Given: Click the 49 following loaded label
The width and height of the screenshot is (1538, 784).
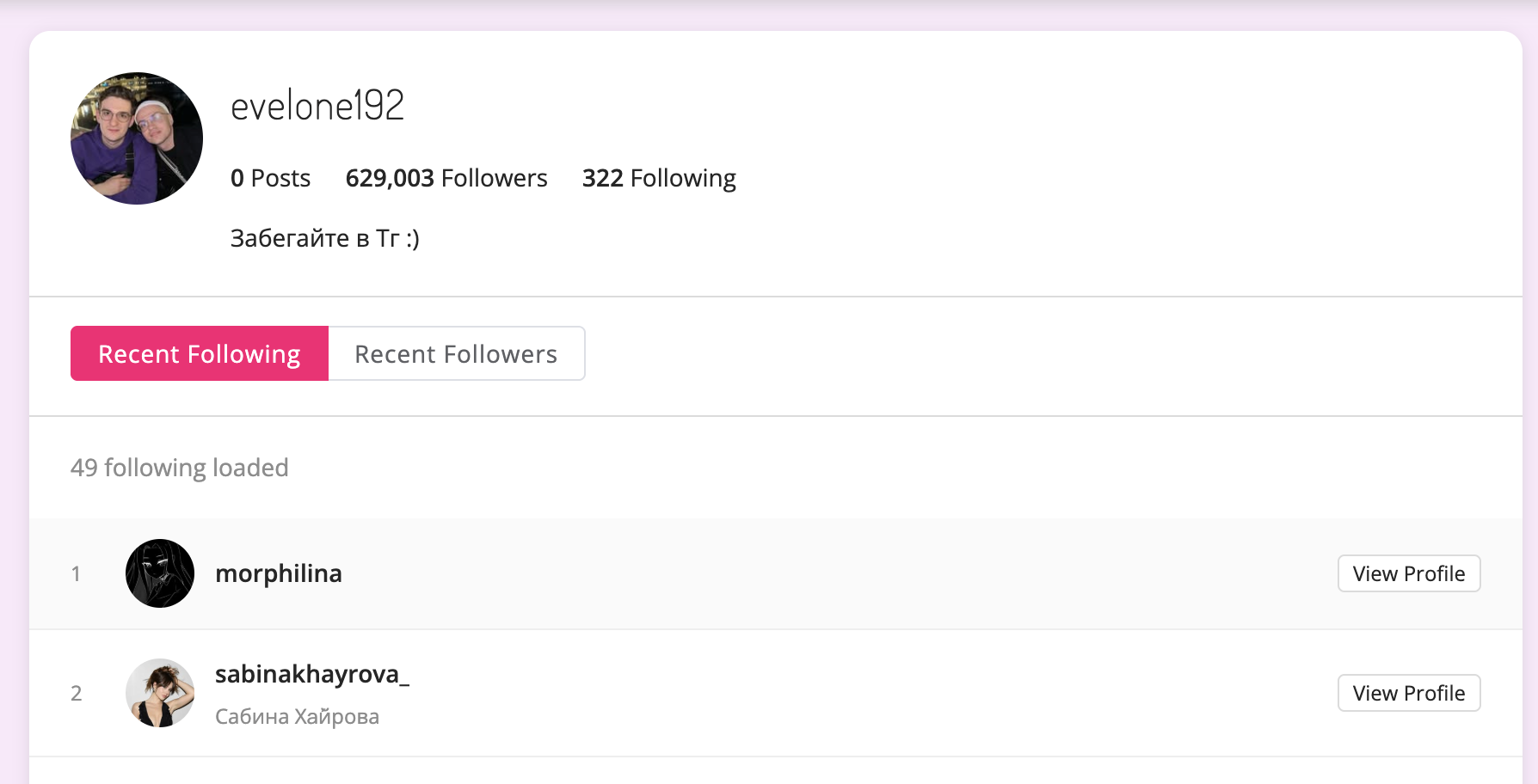Looking at the screenshot, I should pos(179,468).
